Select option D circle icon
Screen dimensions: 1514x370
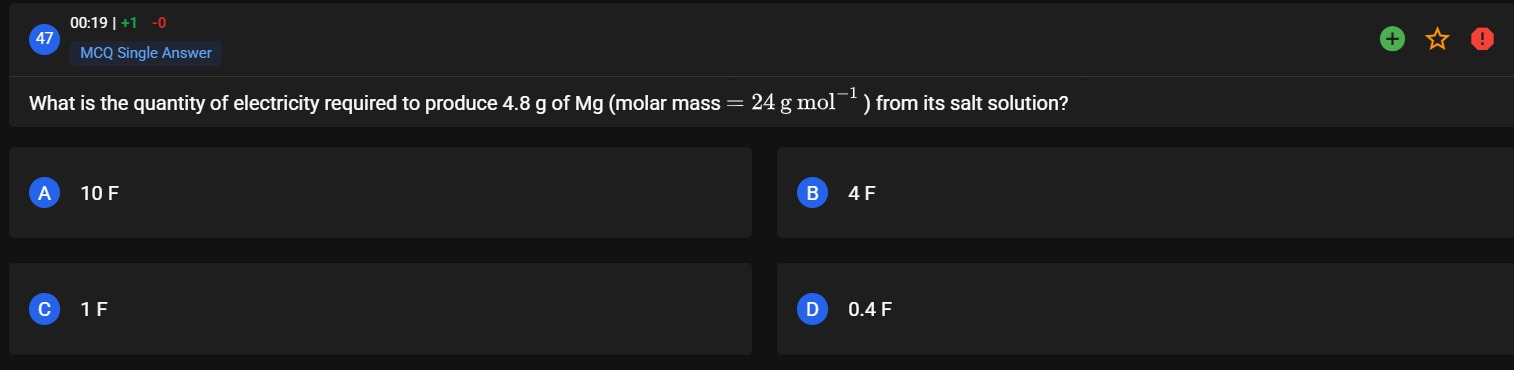pos(812,309)
